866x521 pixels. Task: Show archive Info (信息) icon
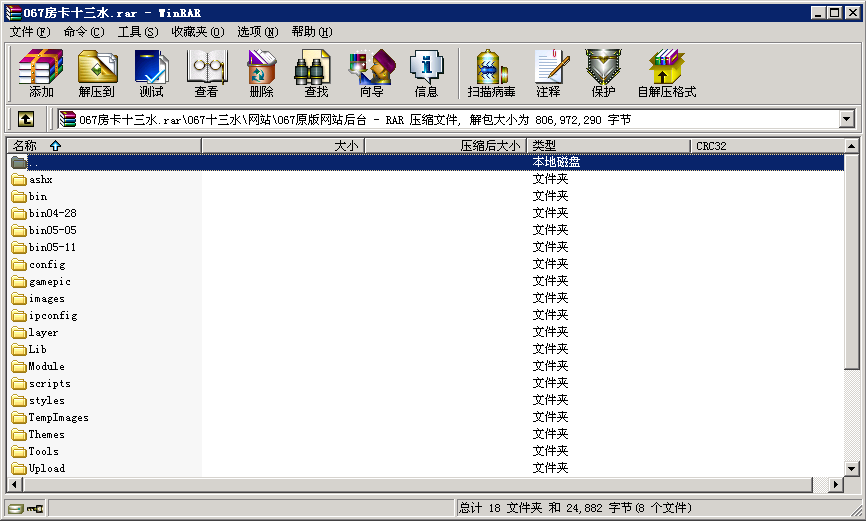click(426, 73)
